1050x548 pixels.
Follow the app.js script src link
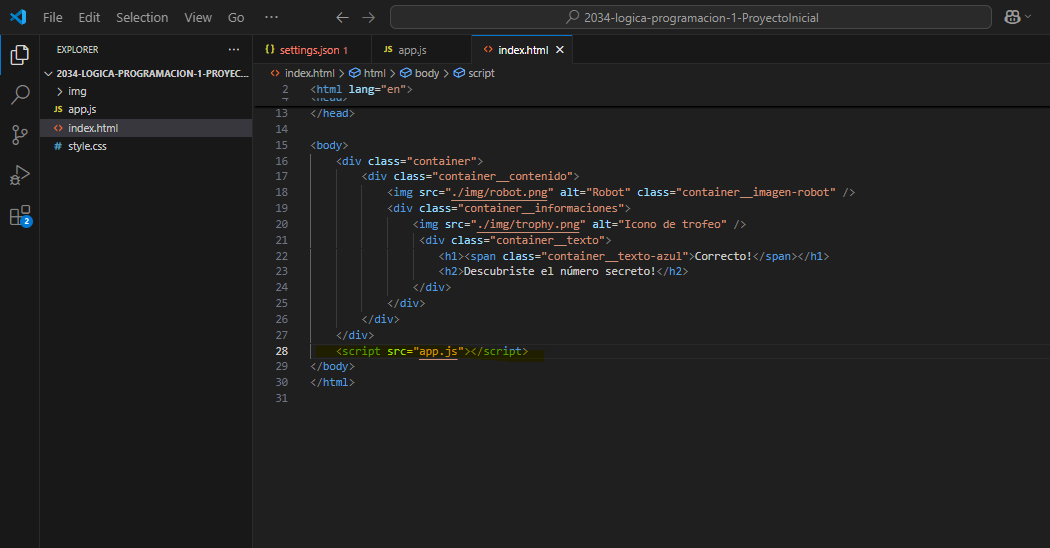click(x=438, y=351)
